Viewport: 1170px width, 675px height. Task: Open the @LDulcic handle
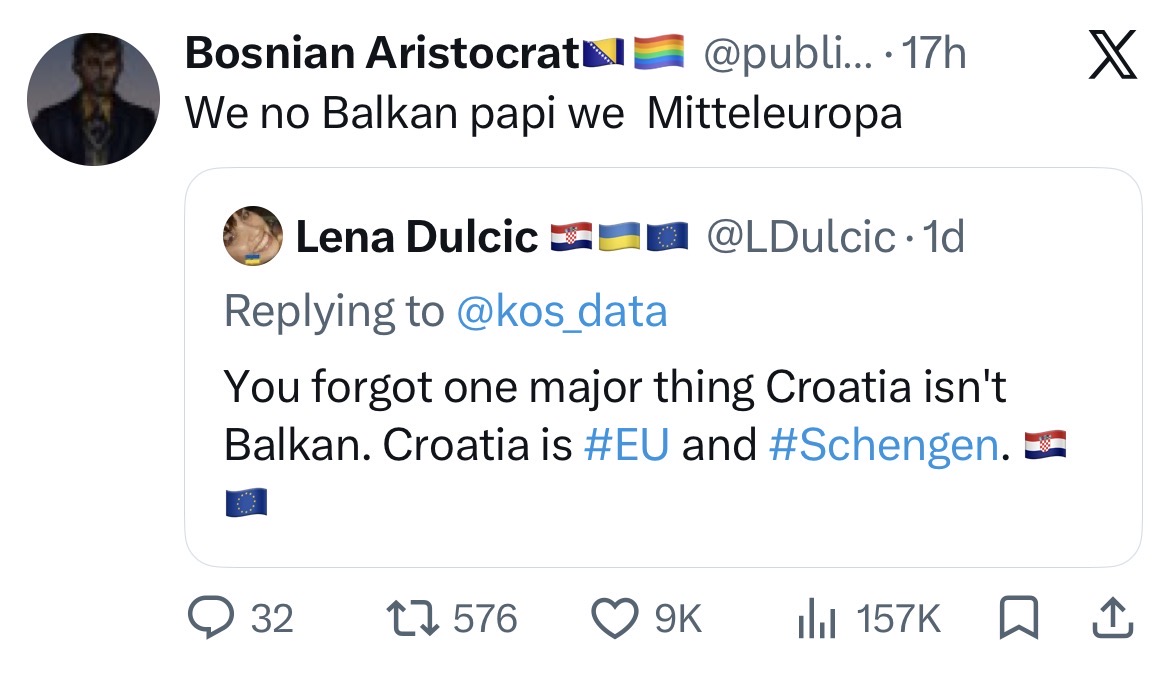coord(801,237)
